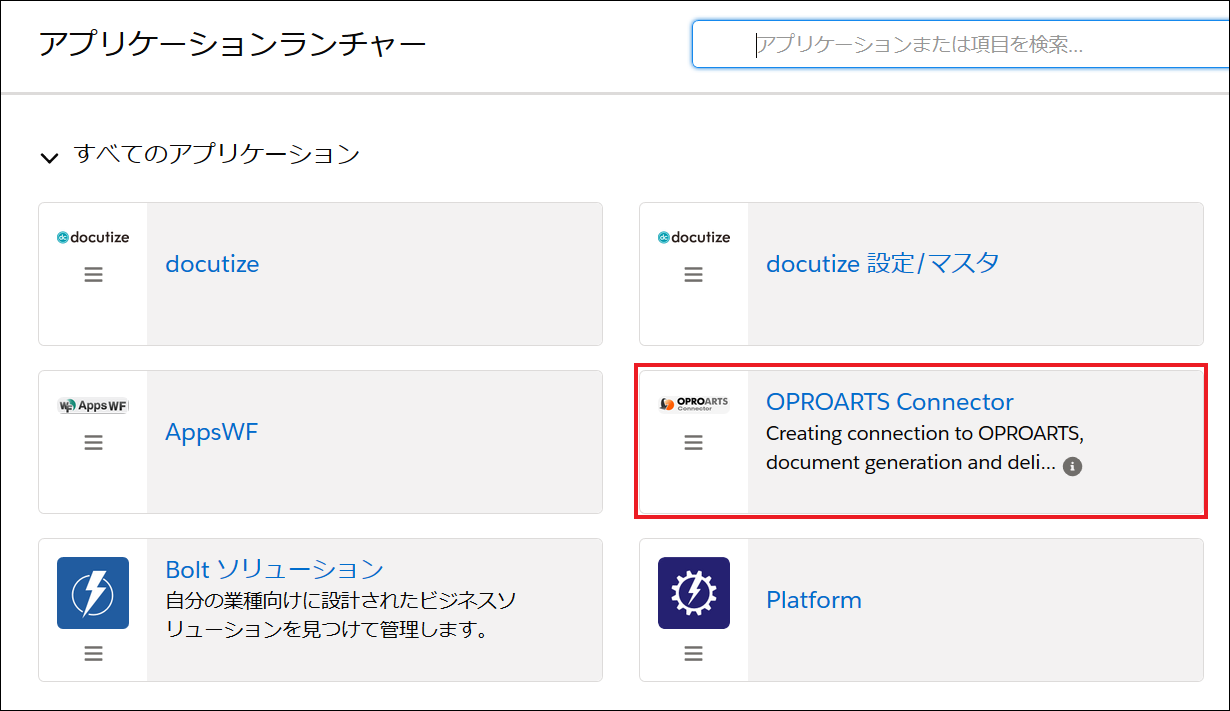
Task: Click drag handle on docutize 設定/マスタ card
Action: [694, 274]
